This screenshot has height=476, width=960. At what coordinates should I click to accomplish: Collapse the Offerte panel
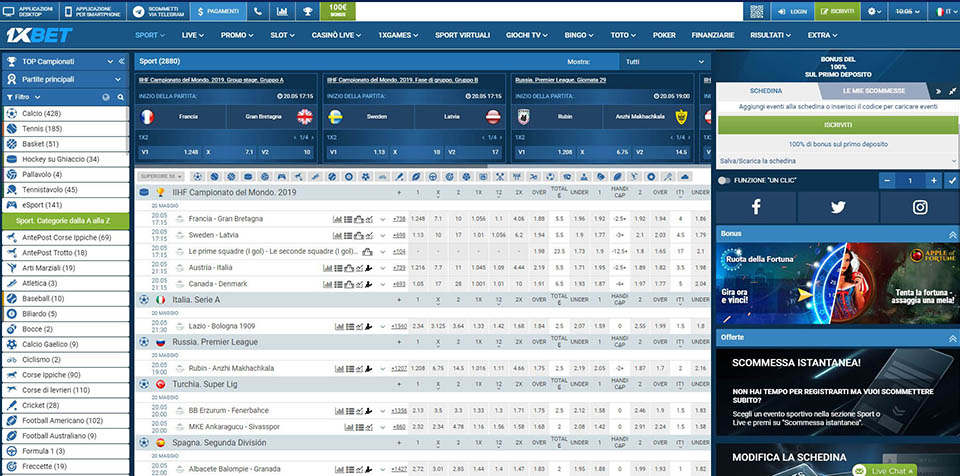952,338
